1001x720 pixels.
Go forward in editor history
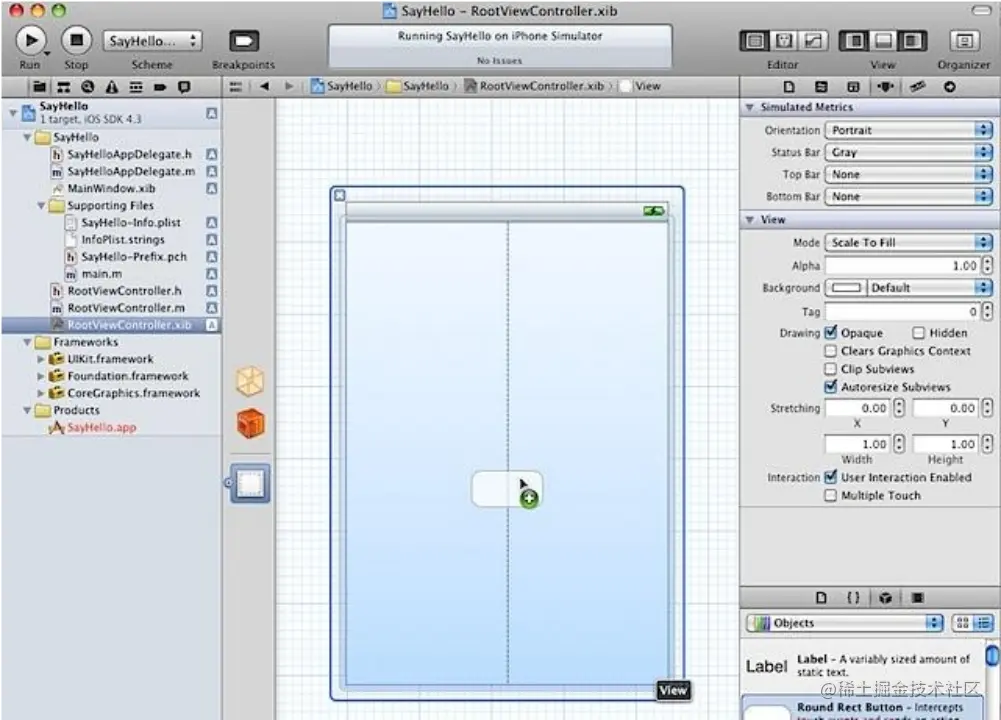tap(289, 86)
